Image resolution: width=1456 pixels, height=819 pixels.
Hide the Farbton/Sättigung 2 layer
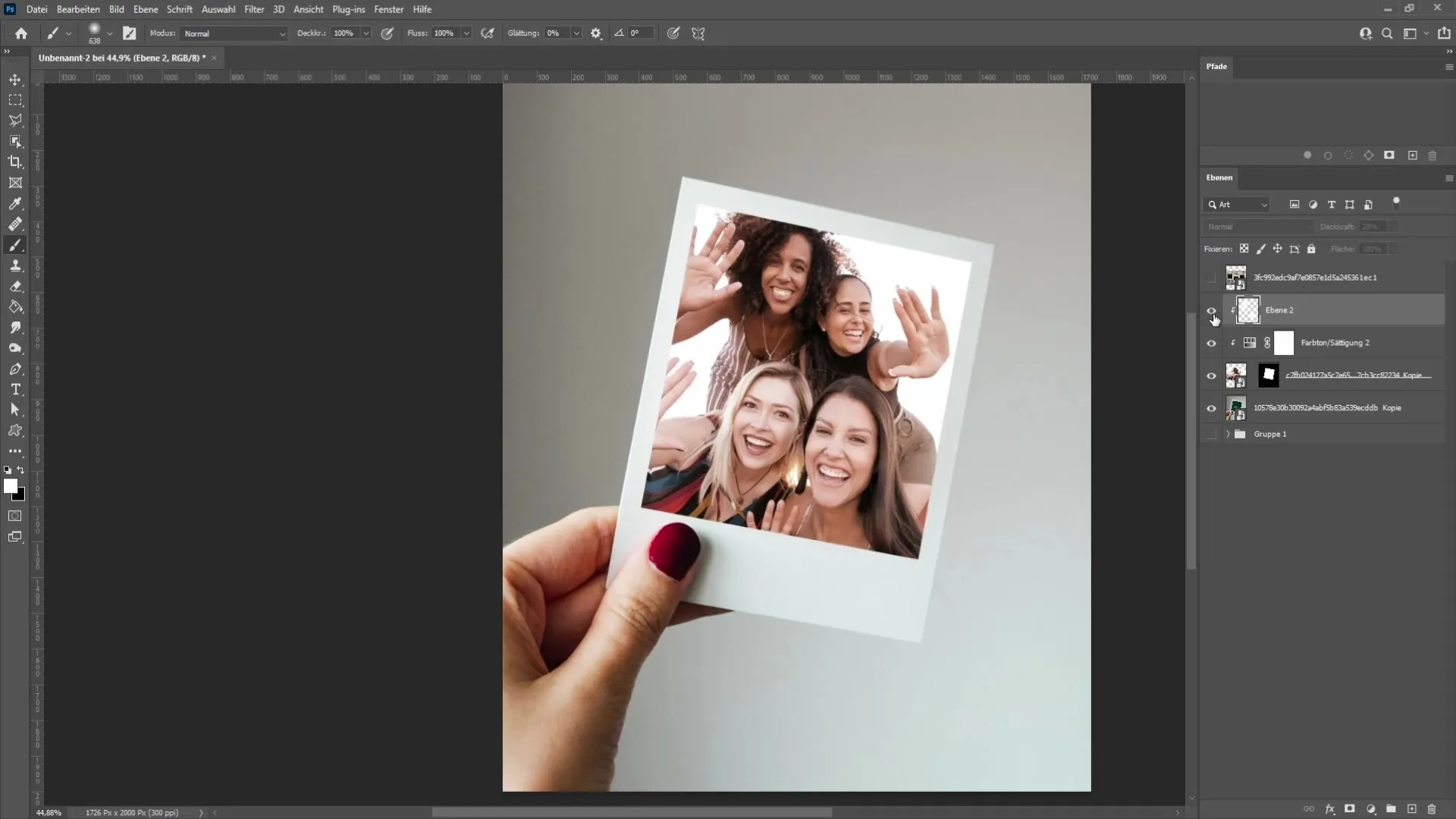pyautogui.click(x=1211, y=344)
